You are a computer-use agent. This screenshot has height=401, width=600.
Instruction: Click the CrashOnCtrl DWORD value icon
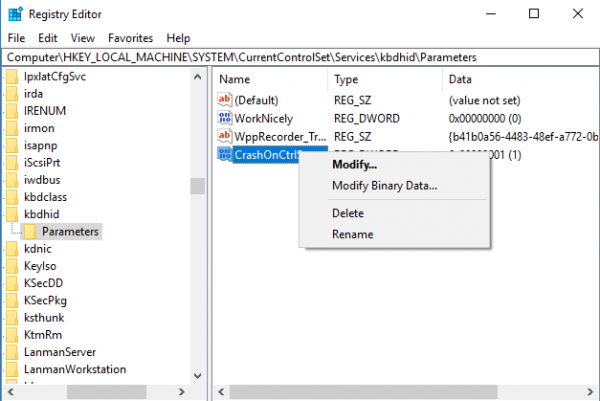[224, 154]
